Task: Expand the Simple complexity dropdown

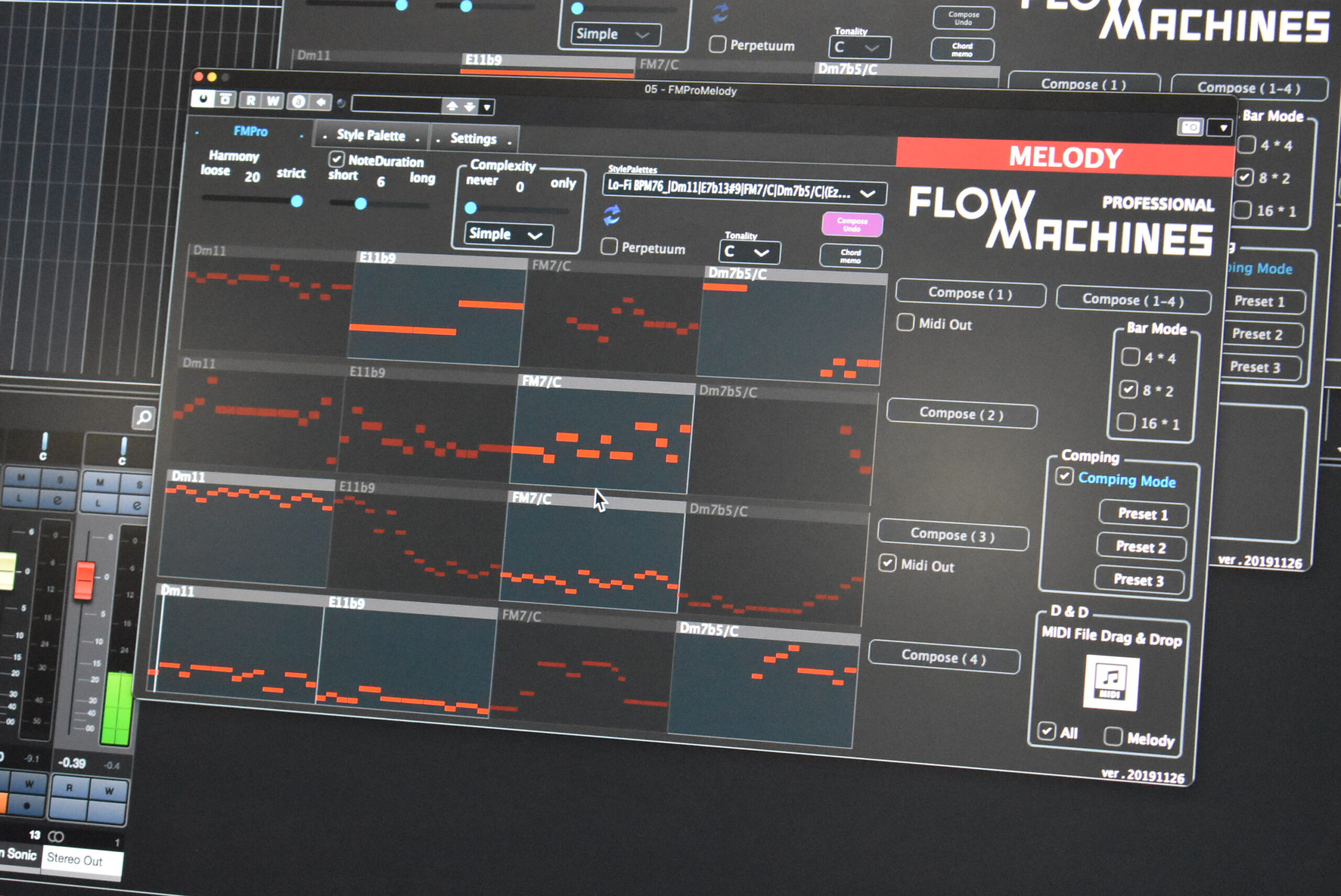Action: [x=508, y=234]
